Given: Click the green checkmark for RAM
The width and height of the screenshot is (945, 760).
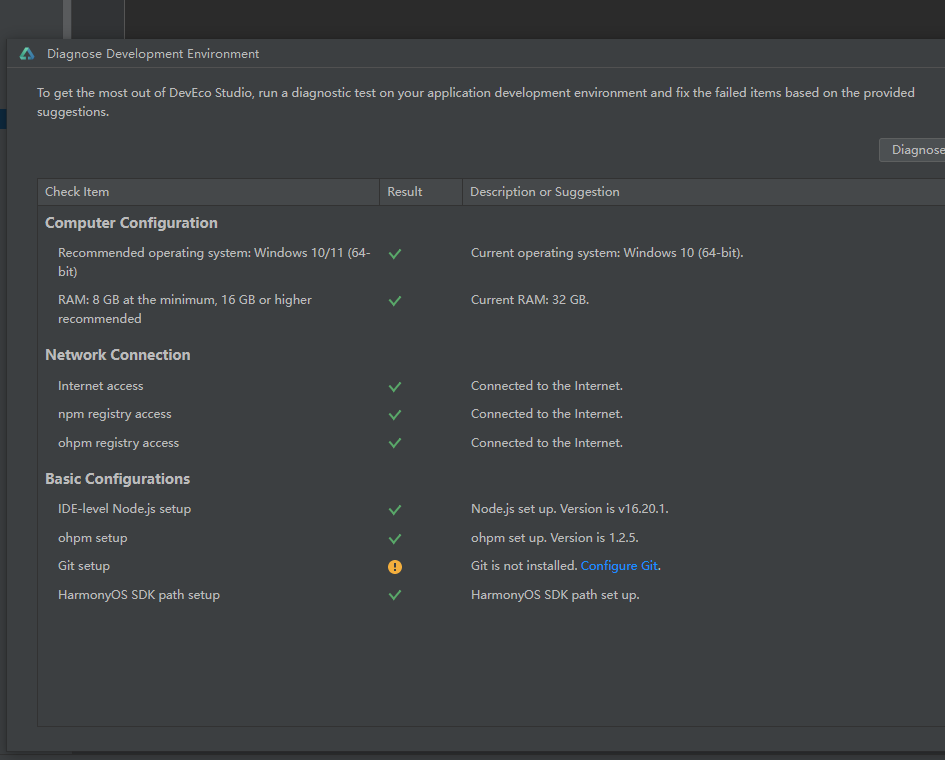Looking at the screenshot, I should pyautogui.click(x=395, y=301).
